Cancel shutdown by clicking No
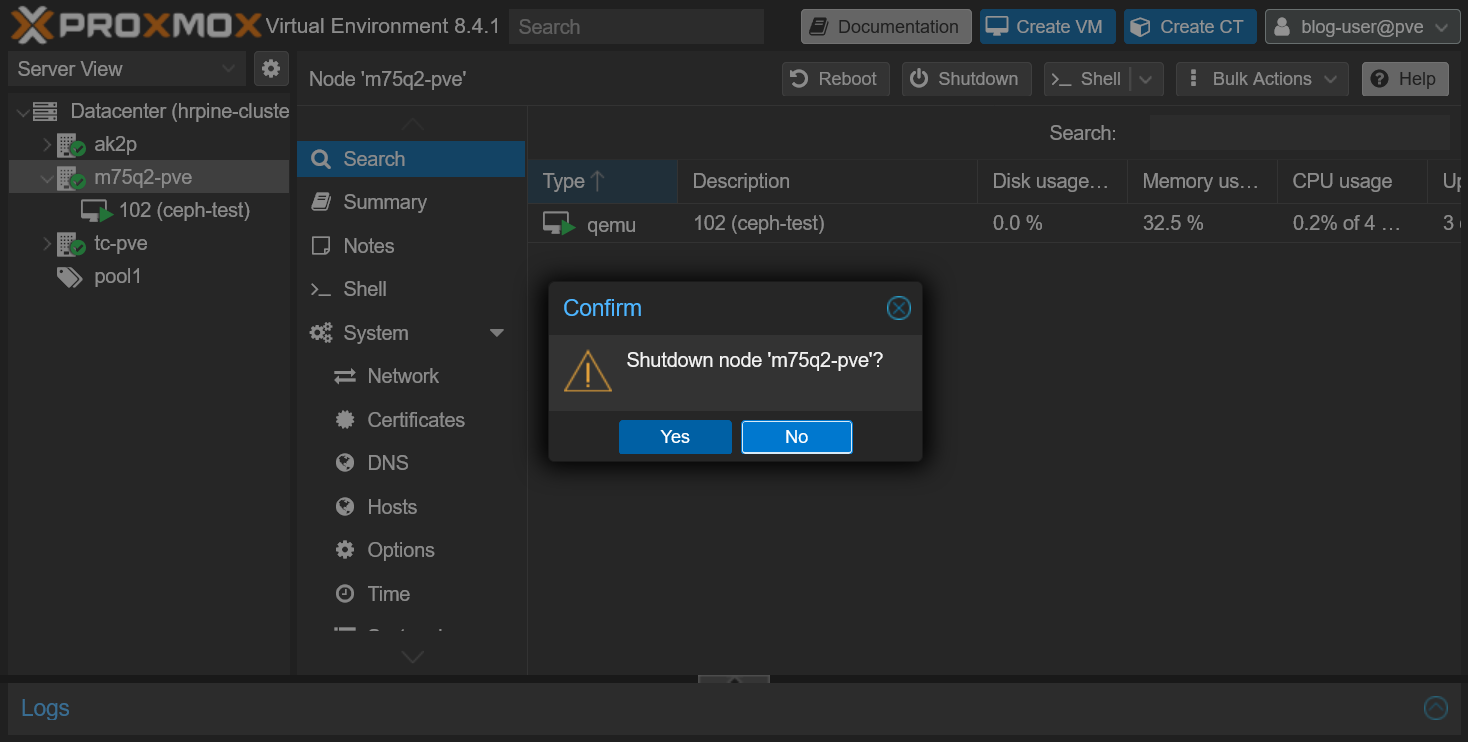Screen dimensions: 1468x742 click(x=796, y=437)
